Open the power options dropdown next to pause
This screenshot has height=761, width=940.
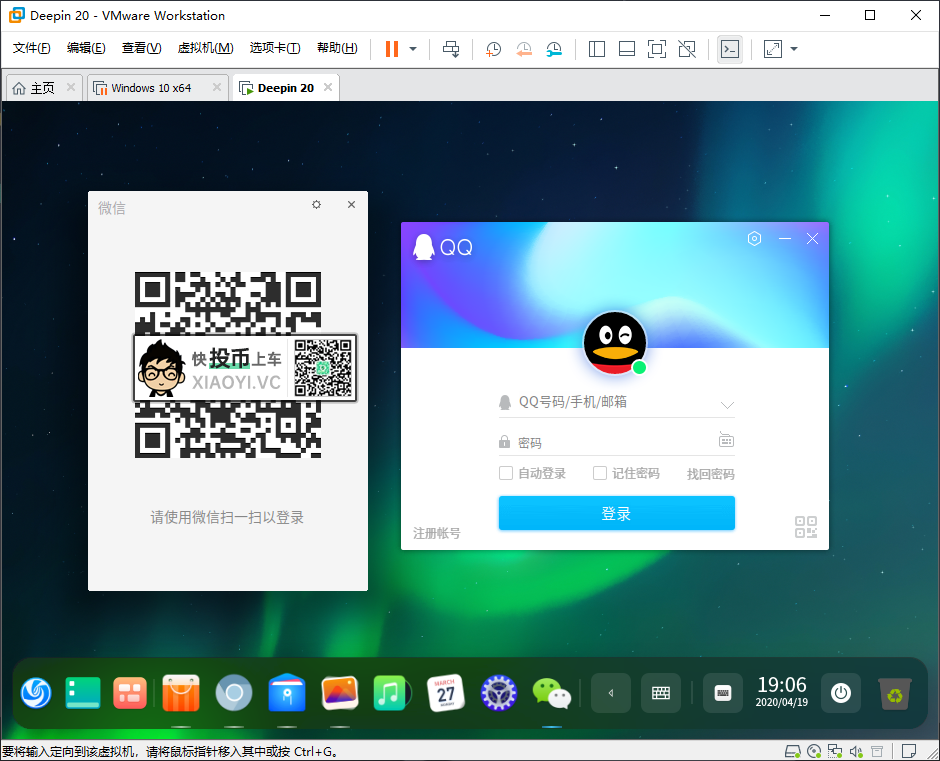point(413,49)
